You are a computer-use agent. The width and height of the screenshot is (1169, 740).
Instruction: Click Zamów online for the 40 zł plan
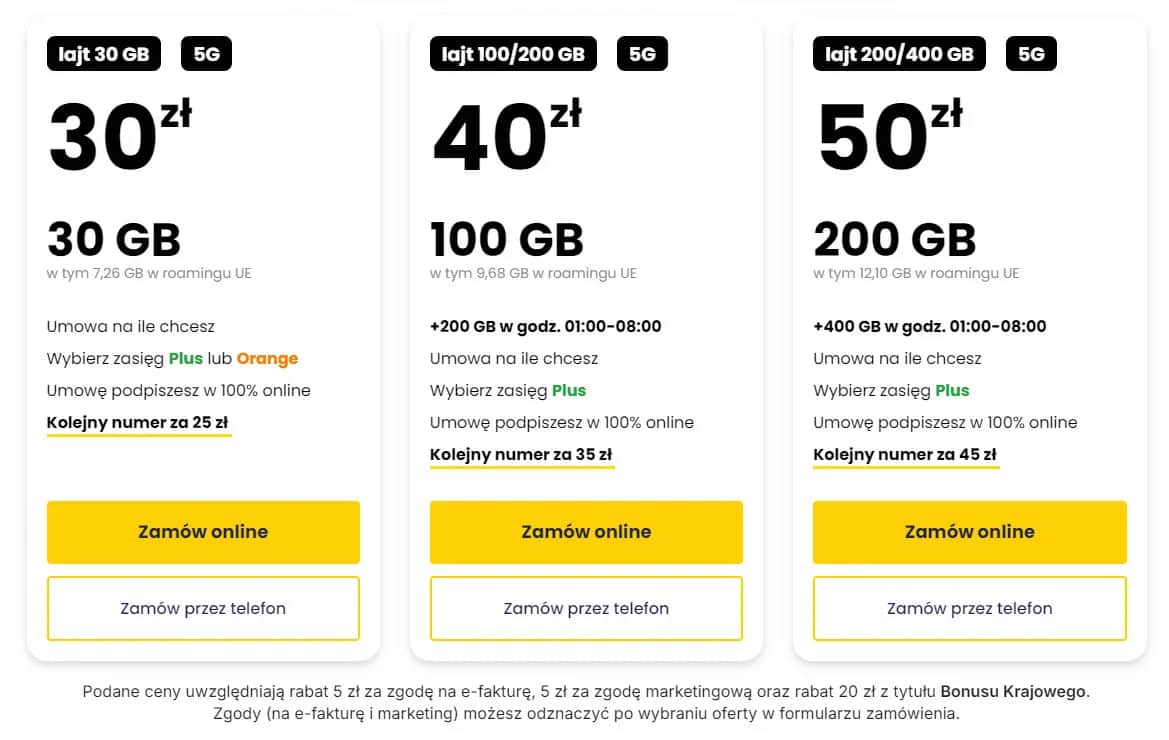click(586, 532)
